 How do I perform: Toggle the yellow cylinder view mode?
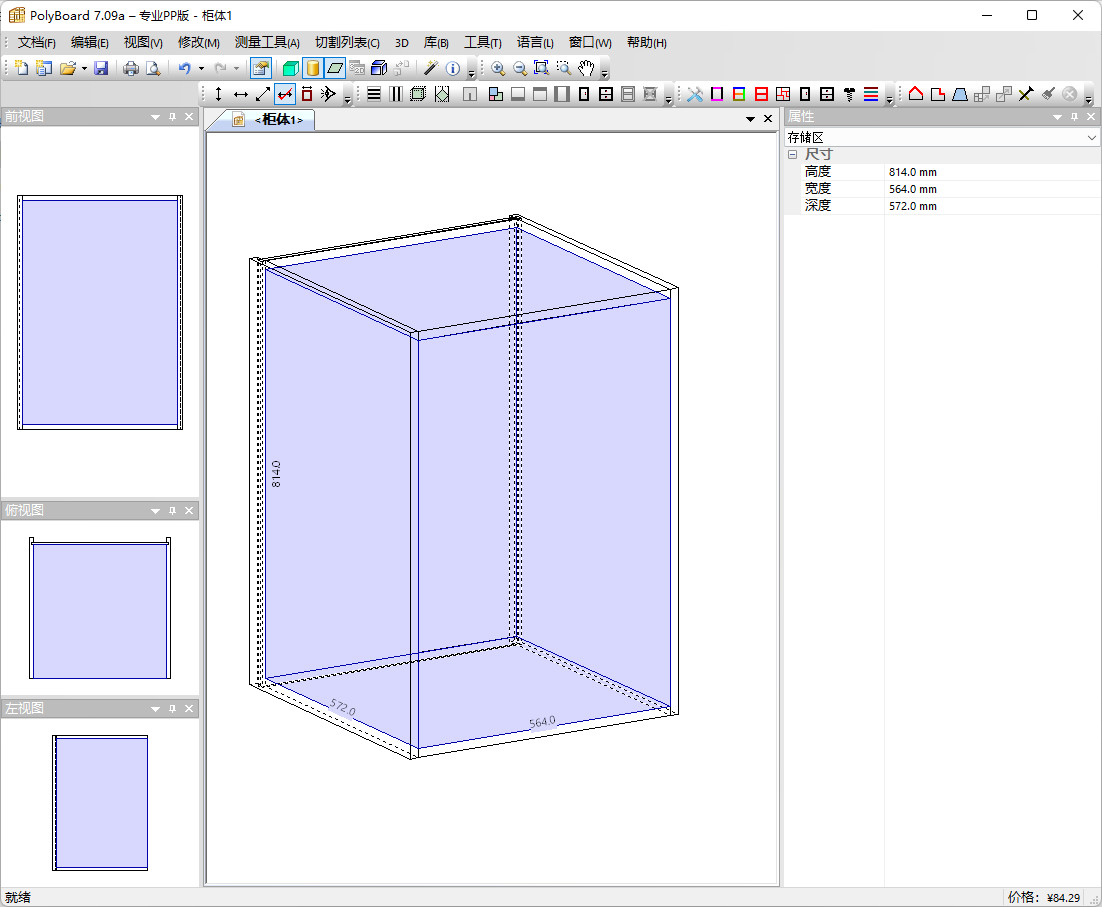tap(313, 68)
